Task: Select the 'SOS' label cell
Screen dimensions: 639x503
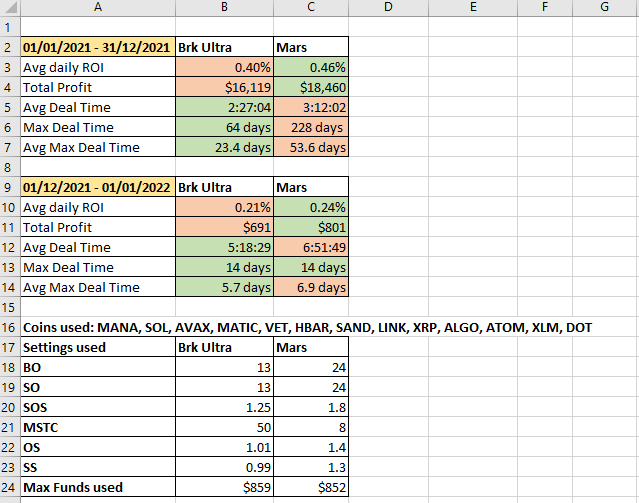Action: click(98, 406)
